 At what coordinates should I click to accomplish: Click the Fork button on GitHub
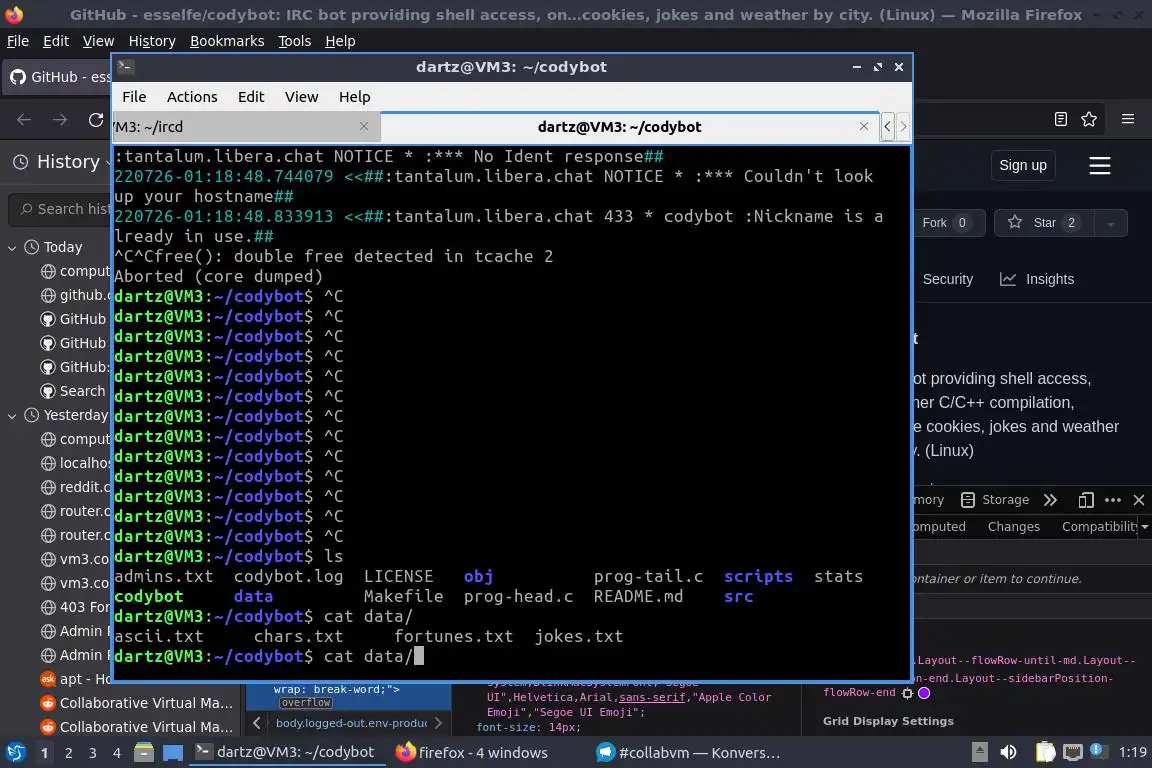click(948, 223)
